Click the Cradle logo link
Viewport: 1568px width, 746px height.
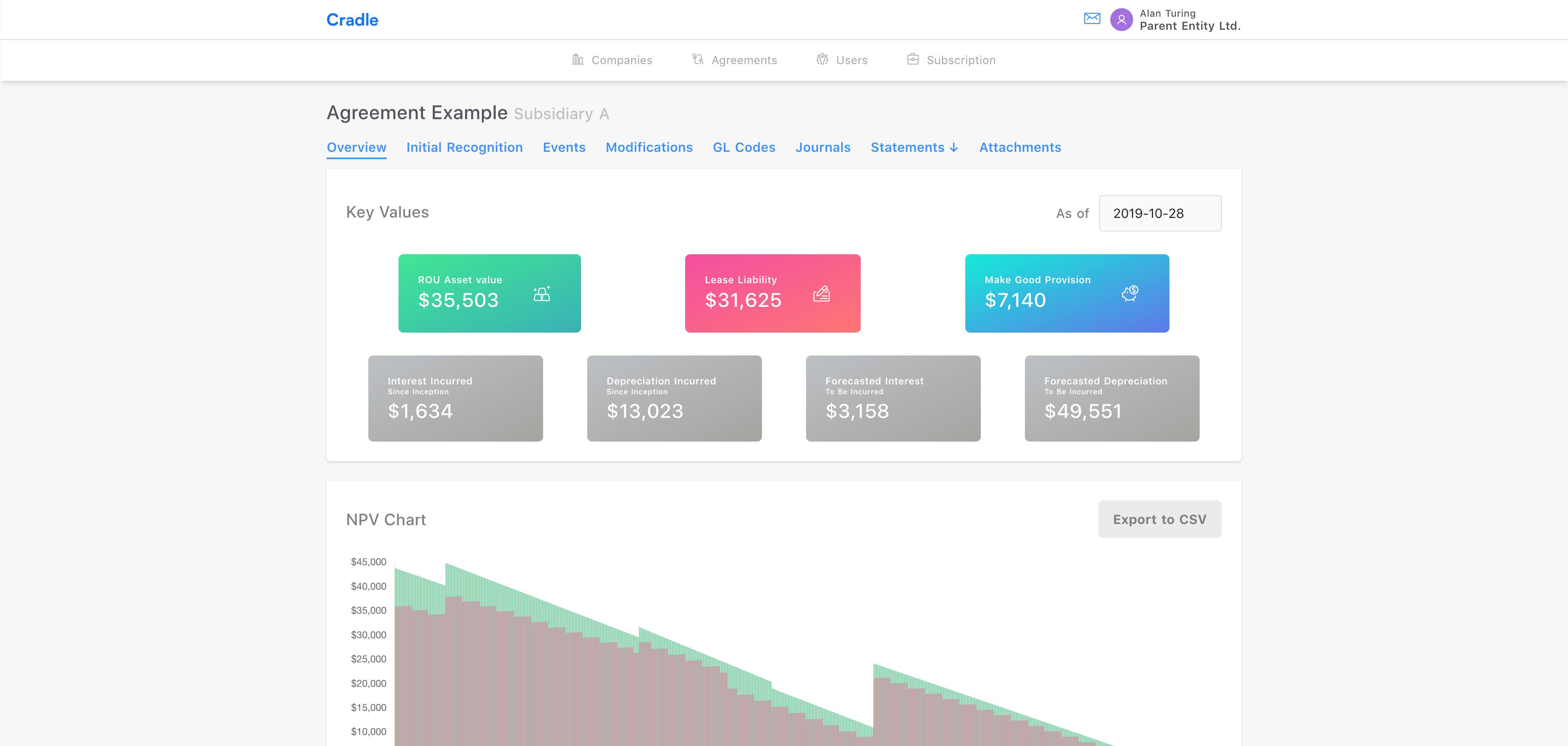pyautogui.click(x=352, y=20)
